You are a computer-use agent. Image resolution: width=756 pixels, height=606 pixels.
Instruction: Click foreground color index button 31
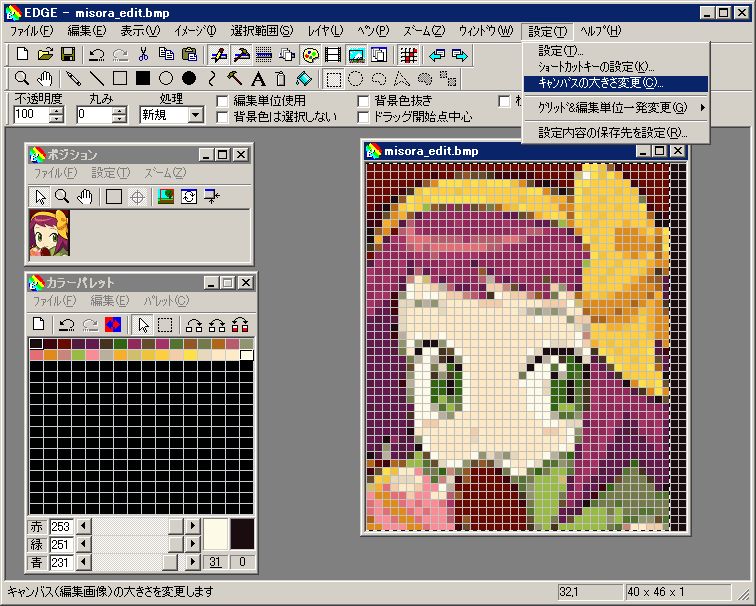point(215,562)
